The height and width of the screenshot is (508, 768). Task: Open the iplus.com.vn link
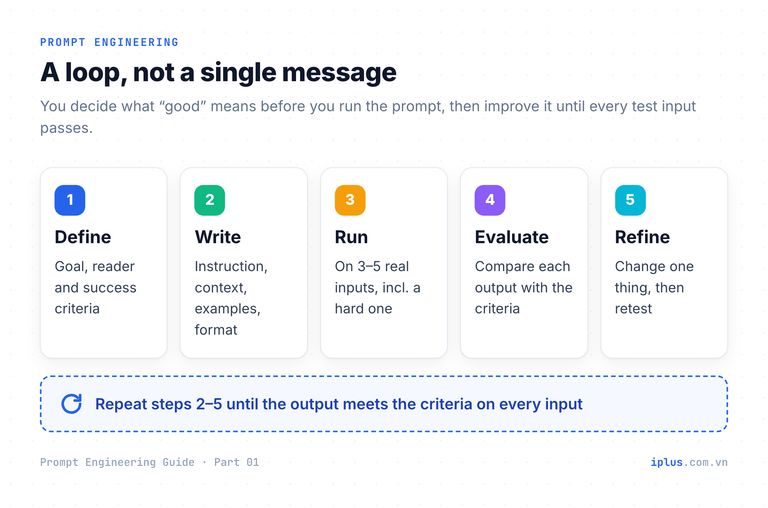click(x=689, y=462)
